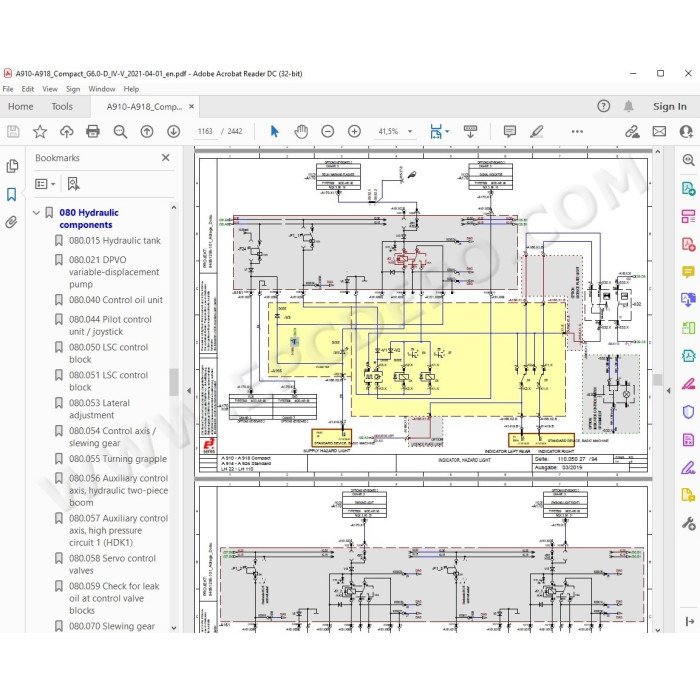Collapse the left navigation pane arrow
This screenshot has width=700, height=700.
pyautogui.click(x=189, y=391)
